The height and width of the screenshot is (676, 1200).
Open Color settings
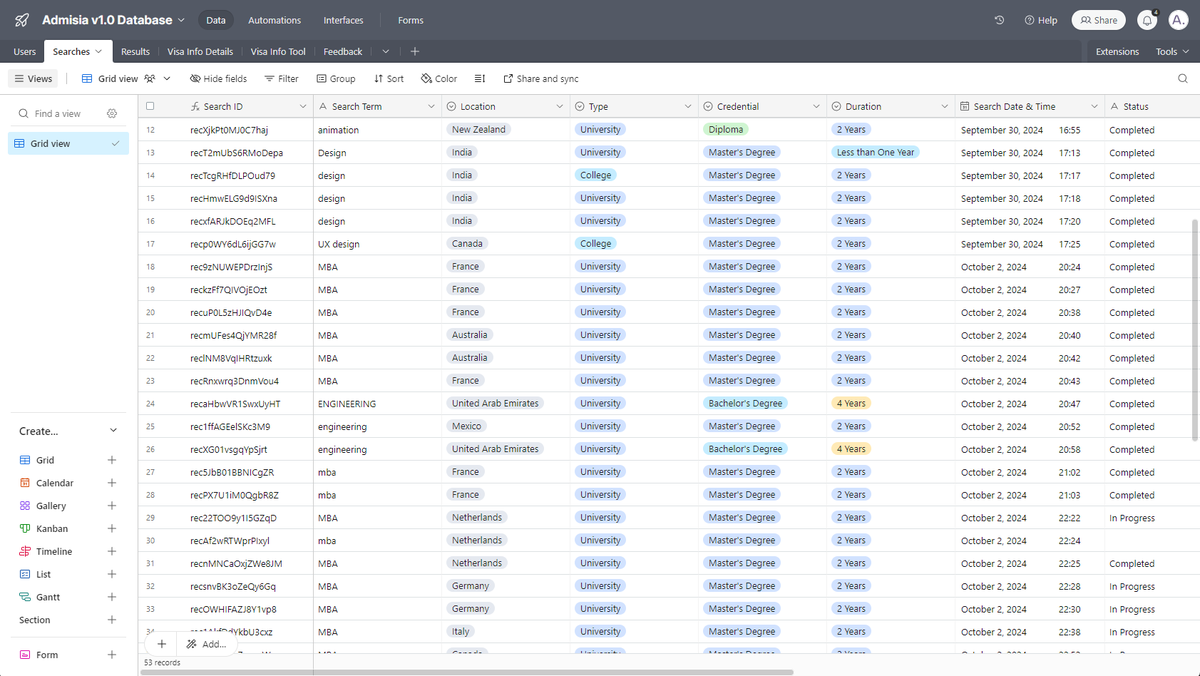[439, 78]
